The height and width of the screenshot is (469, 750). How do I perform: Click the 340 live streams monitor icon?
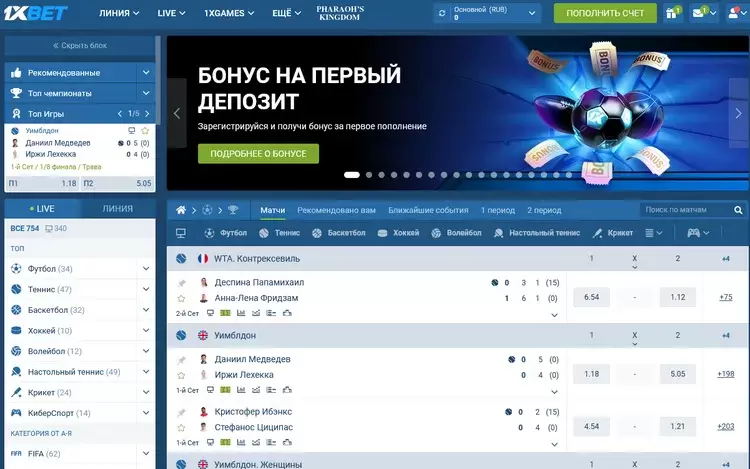point(49,229)
